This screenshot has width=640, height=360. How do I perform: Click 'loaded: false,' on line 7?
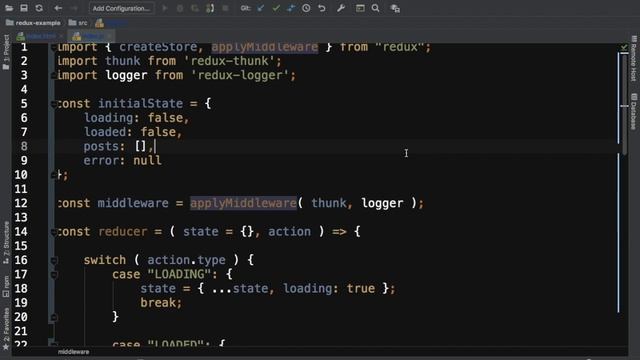(133, 132)
